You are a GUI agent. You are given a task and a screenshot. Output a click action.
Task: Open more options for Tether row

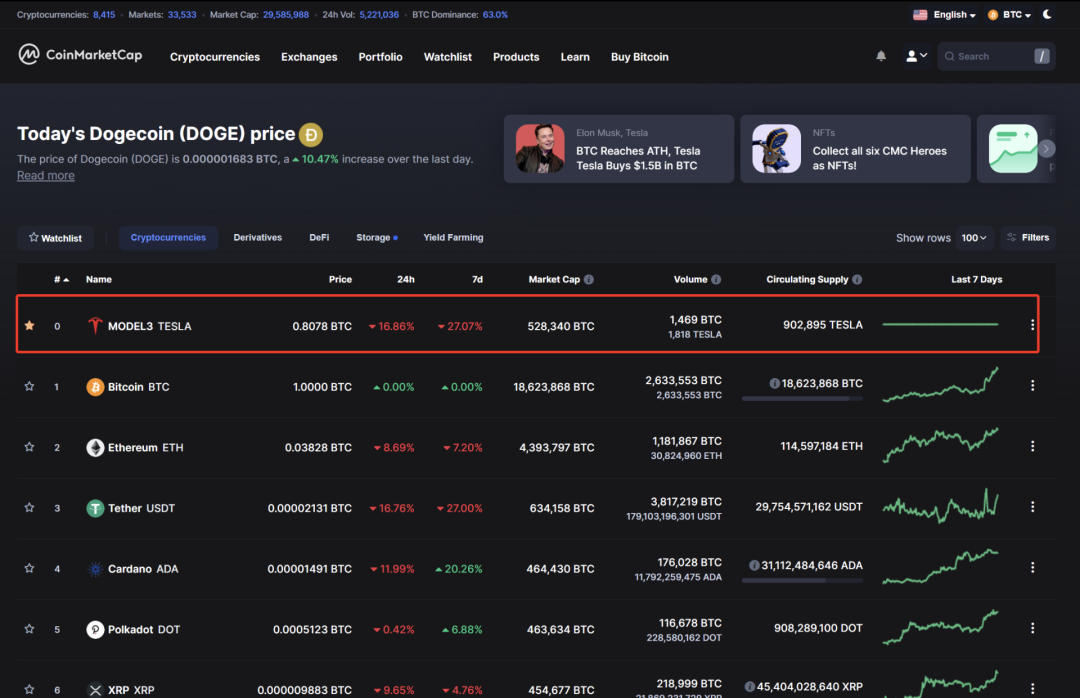click(1032, 506)
